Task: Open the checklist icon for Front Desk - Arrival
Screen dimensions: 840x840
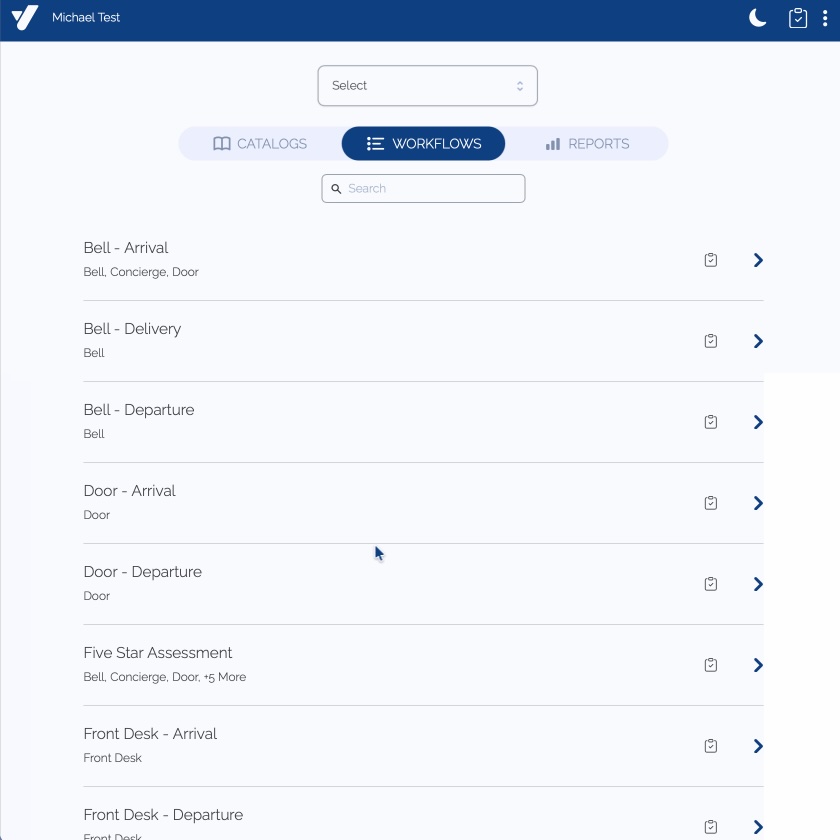Action: click(711, 745)
